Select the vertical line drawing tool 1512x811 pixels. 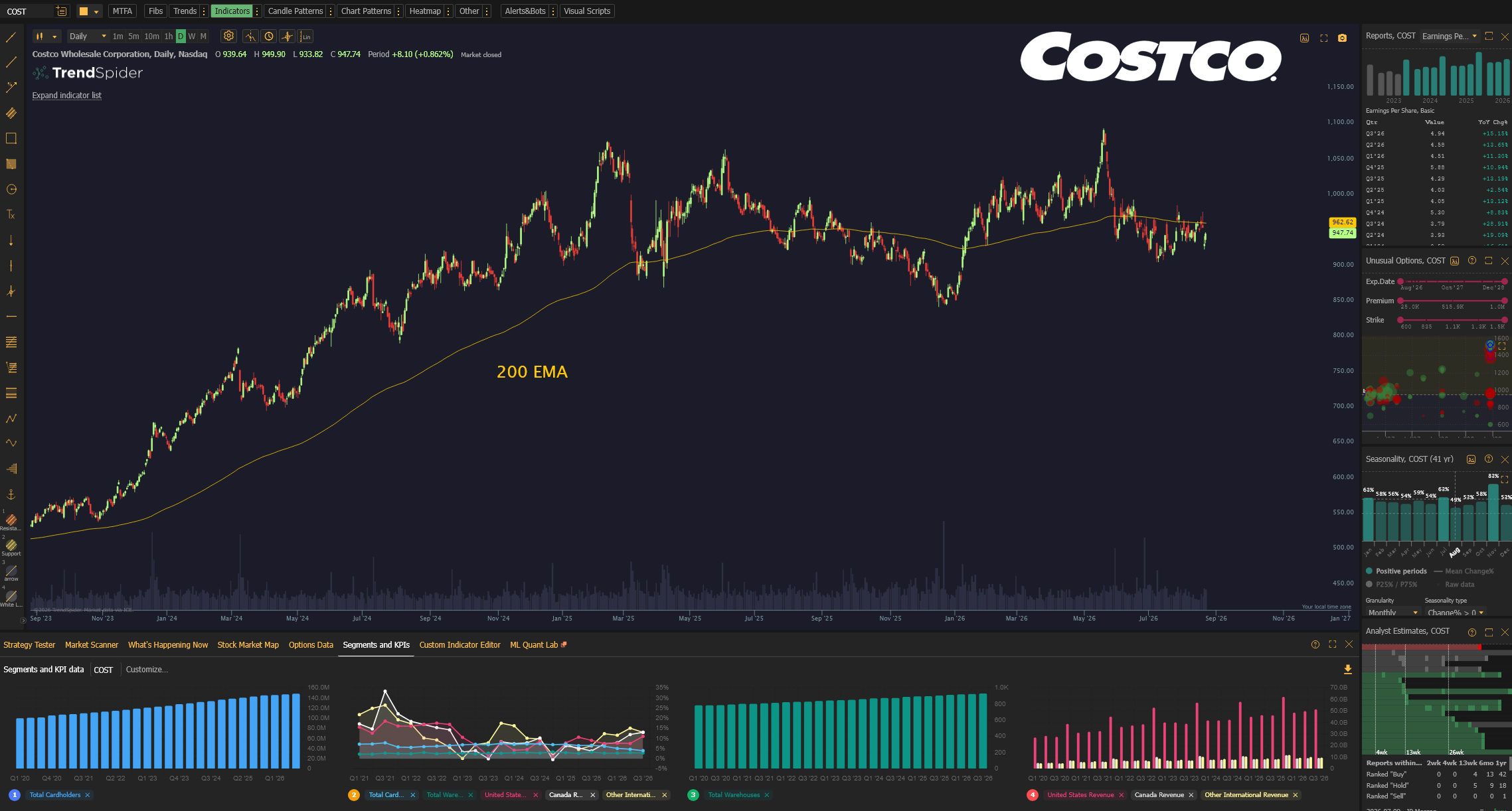click(x=11, y=265)
